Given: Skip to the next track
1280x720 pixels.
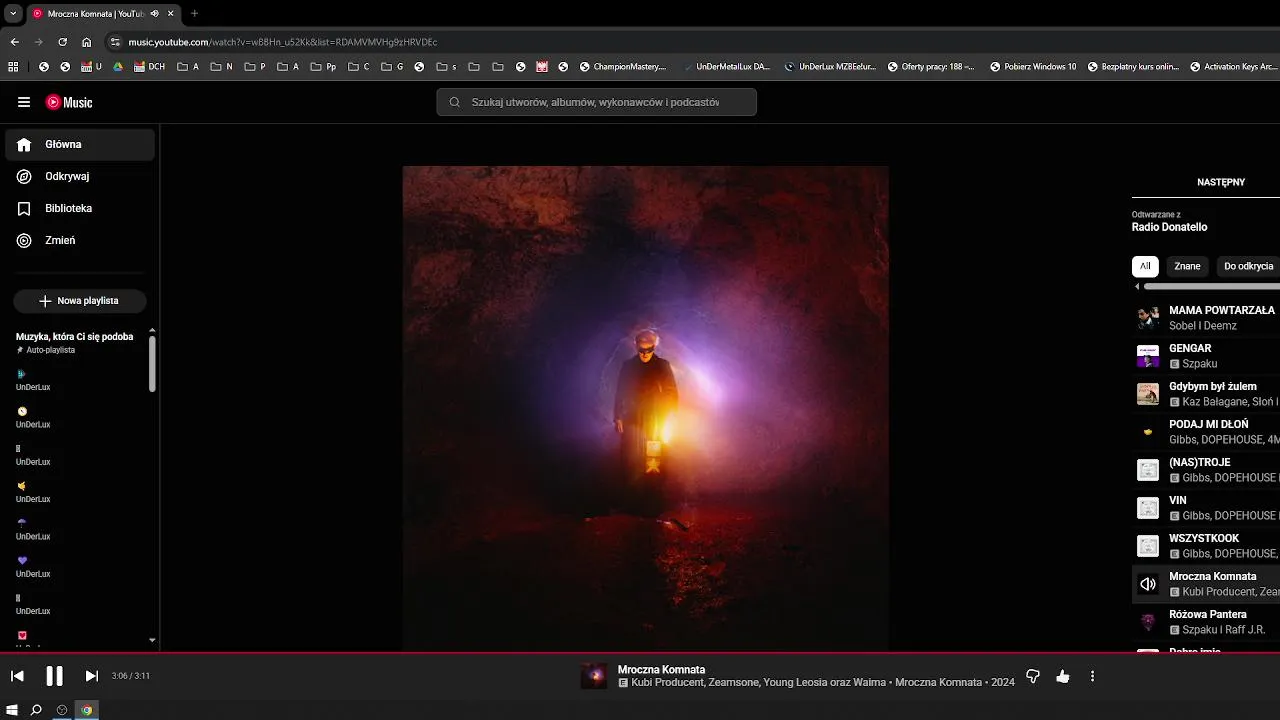Looking at the screenshot, I should [91, 676].
